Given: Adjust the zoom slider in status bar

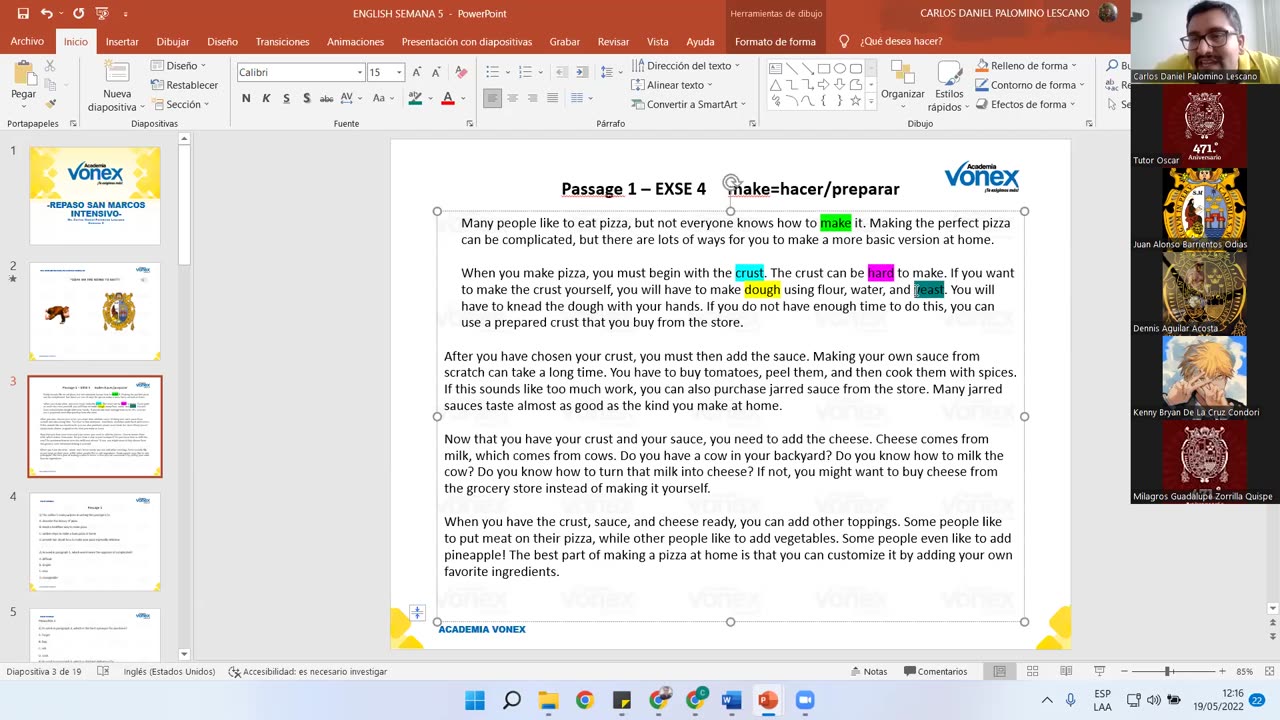Looking at the screenshot, I should tap(1167, 671).
